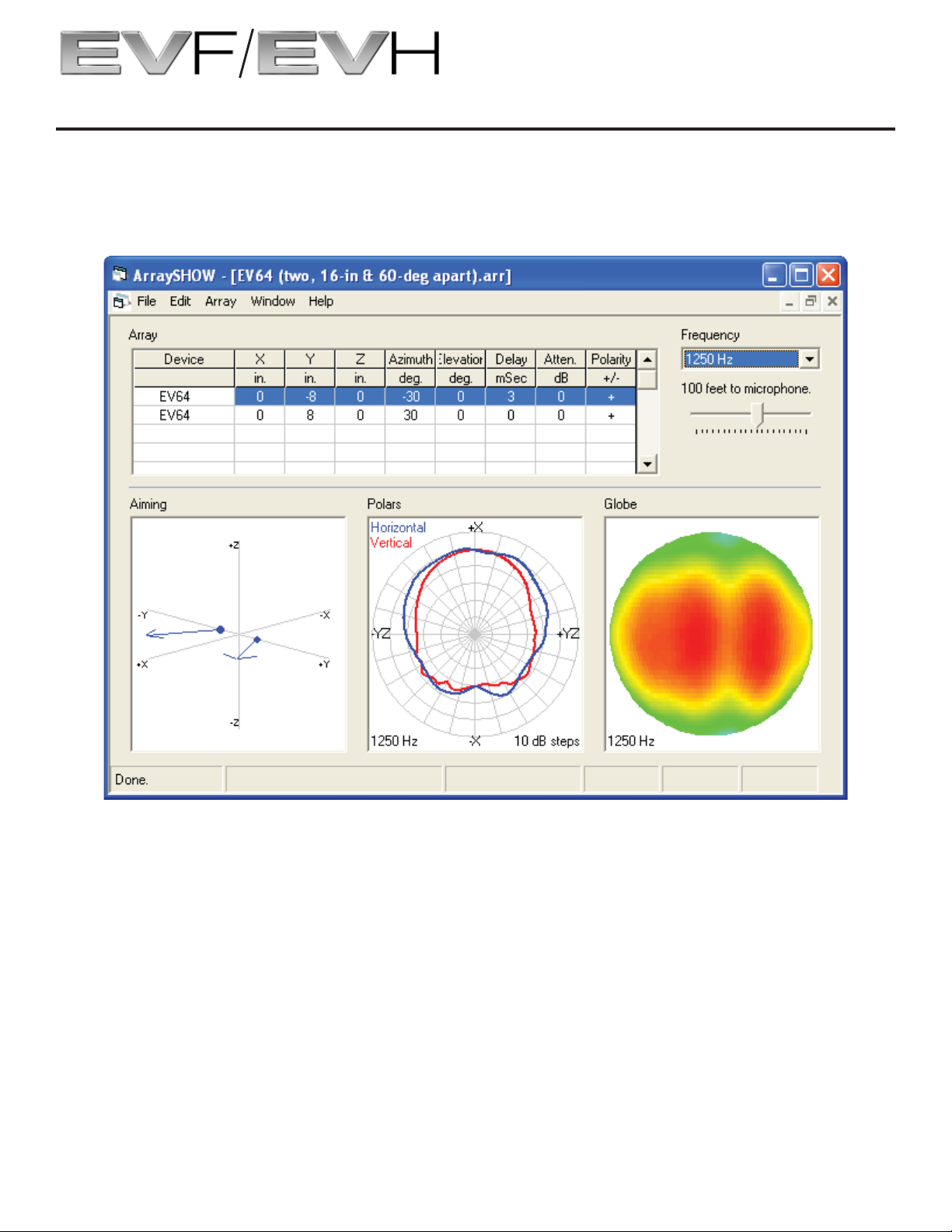
Task: Click the Delay column header
Action: click(511, 359)
